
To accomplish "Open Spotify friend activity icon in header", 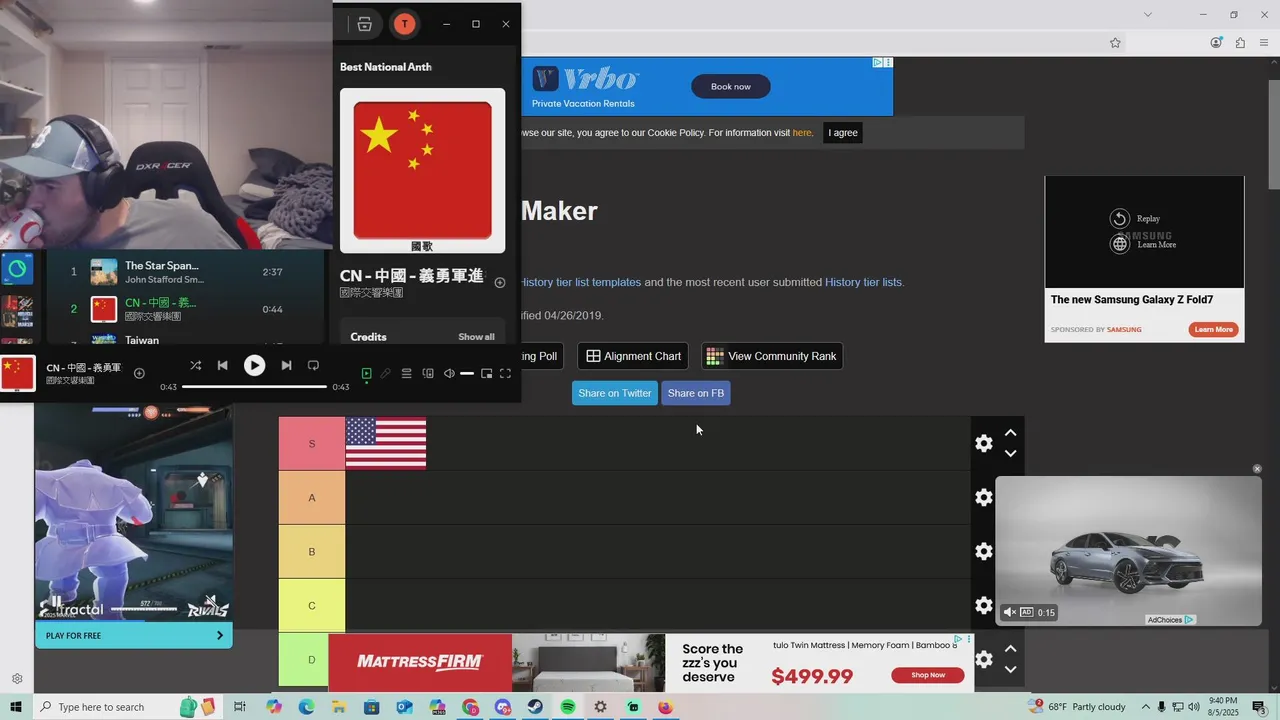I will [365, 24].
